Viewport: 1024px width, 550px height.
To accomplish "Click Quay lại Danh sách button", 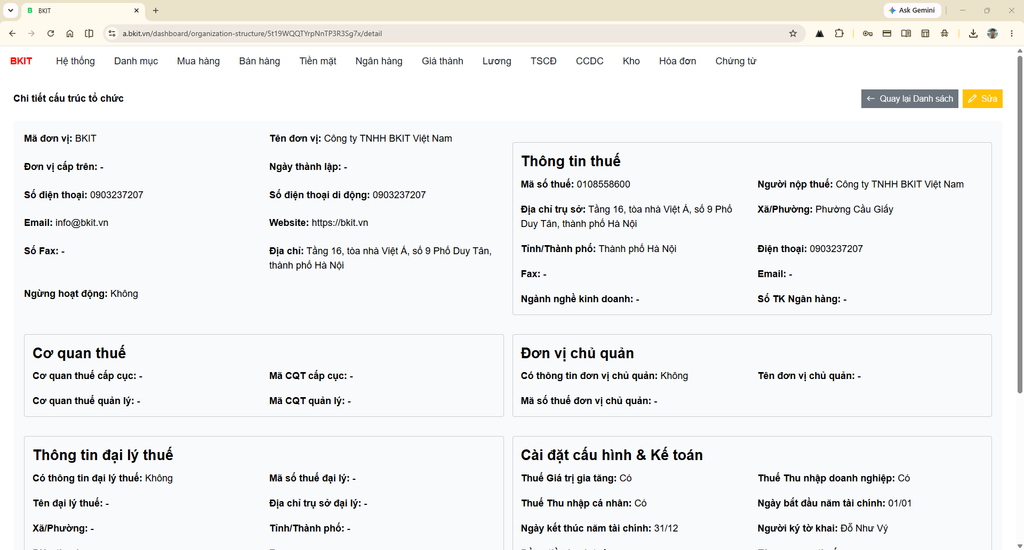I will click(x=910, y=99).
